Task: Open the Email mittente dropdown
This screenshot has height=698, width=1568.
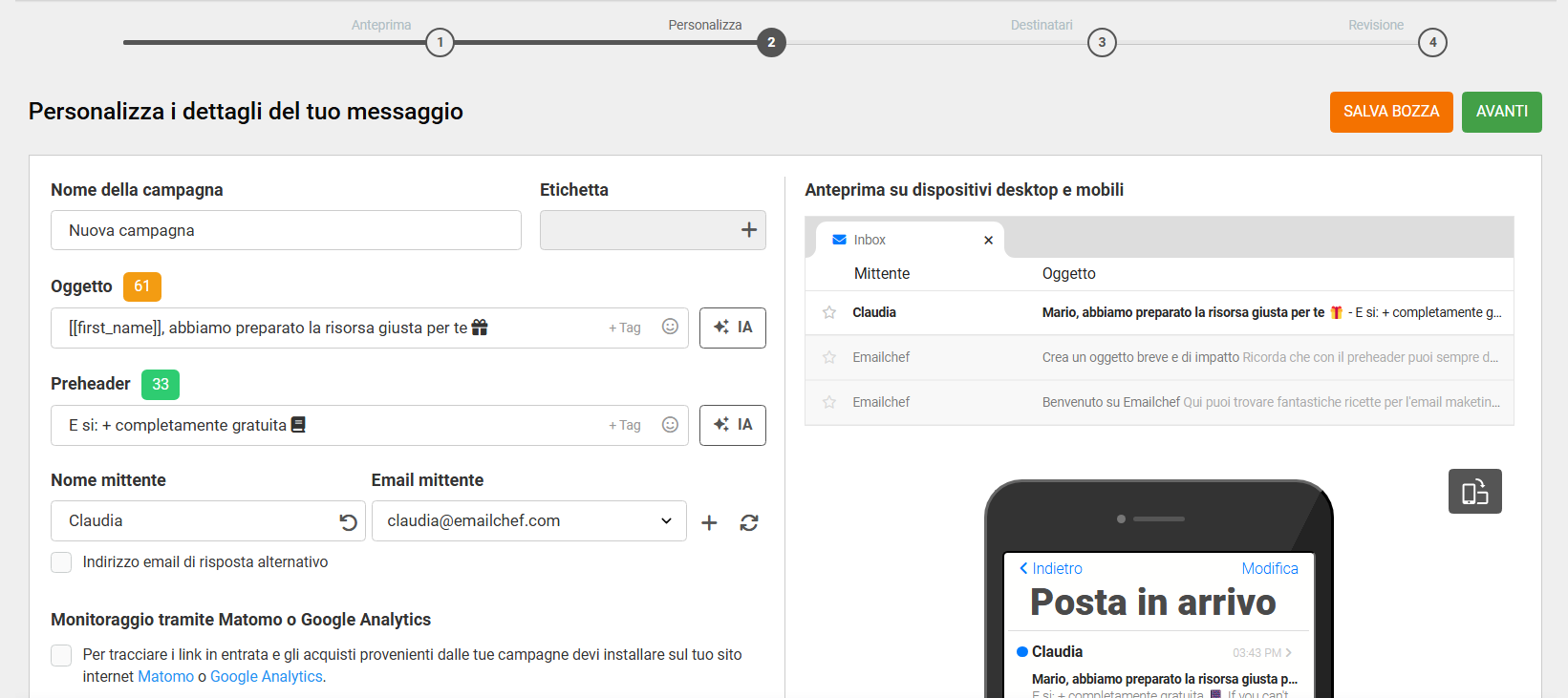Action: pyautogui.click(x=528, y=521)
